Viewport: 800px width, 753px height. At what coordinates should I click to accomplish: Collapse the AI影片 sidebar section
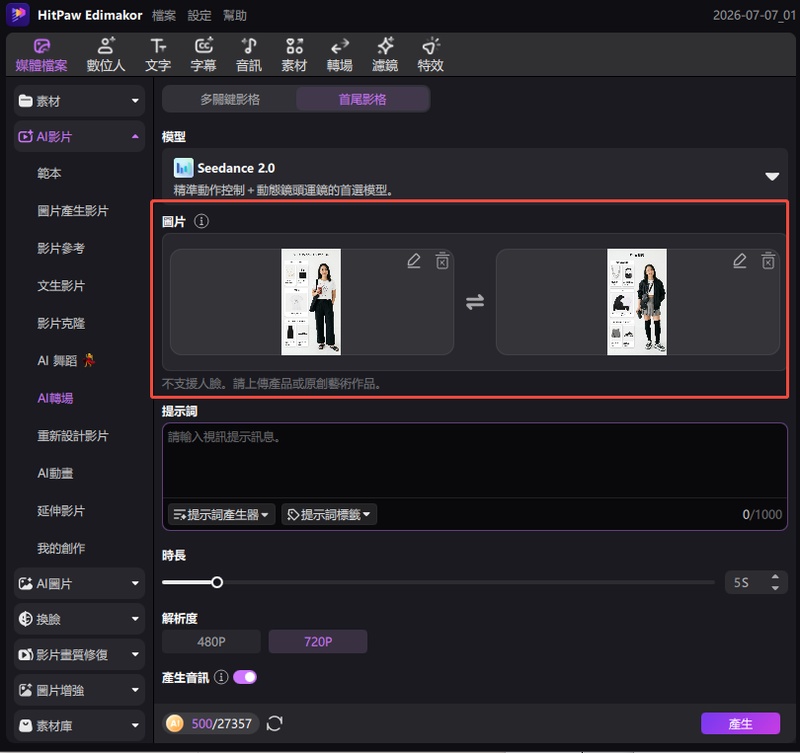[x=79, y=137]
